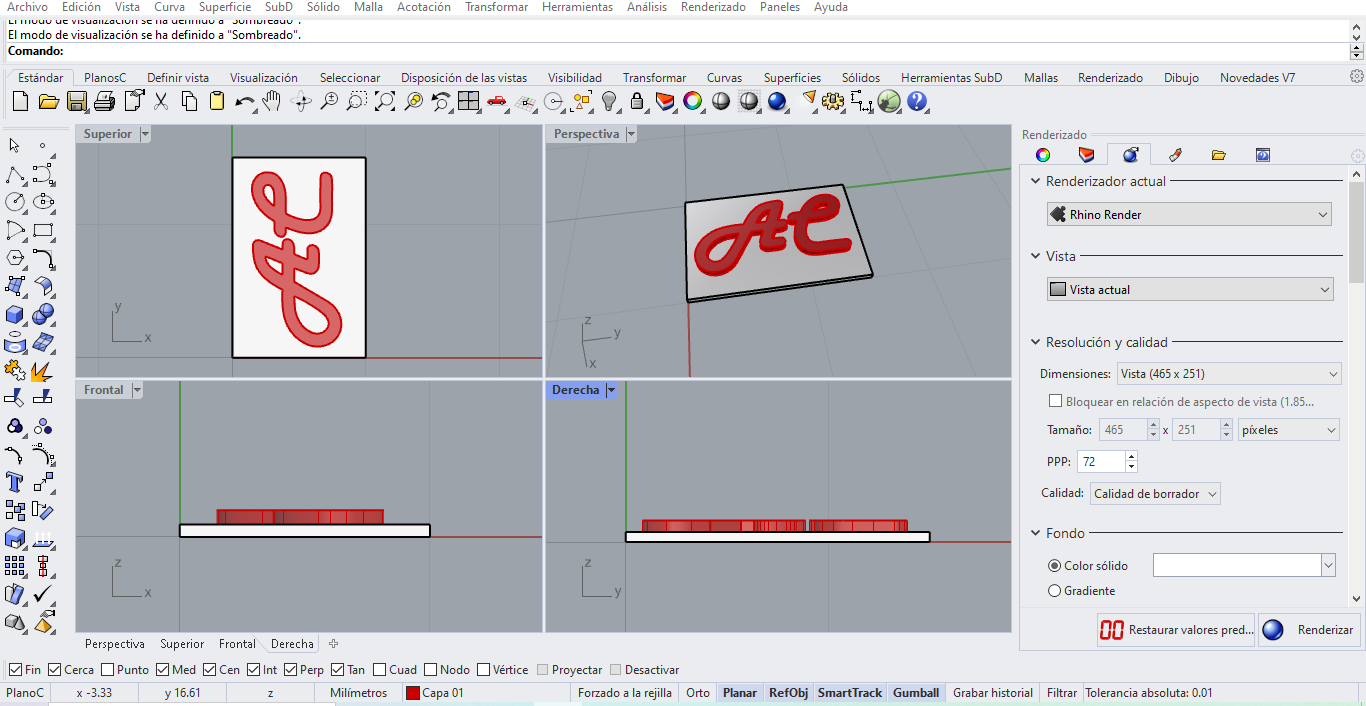Click the New file icon
Screen dimensions: 1366x706
[x=20, y=101]
